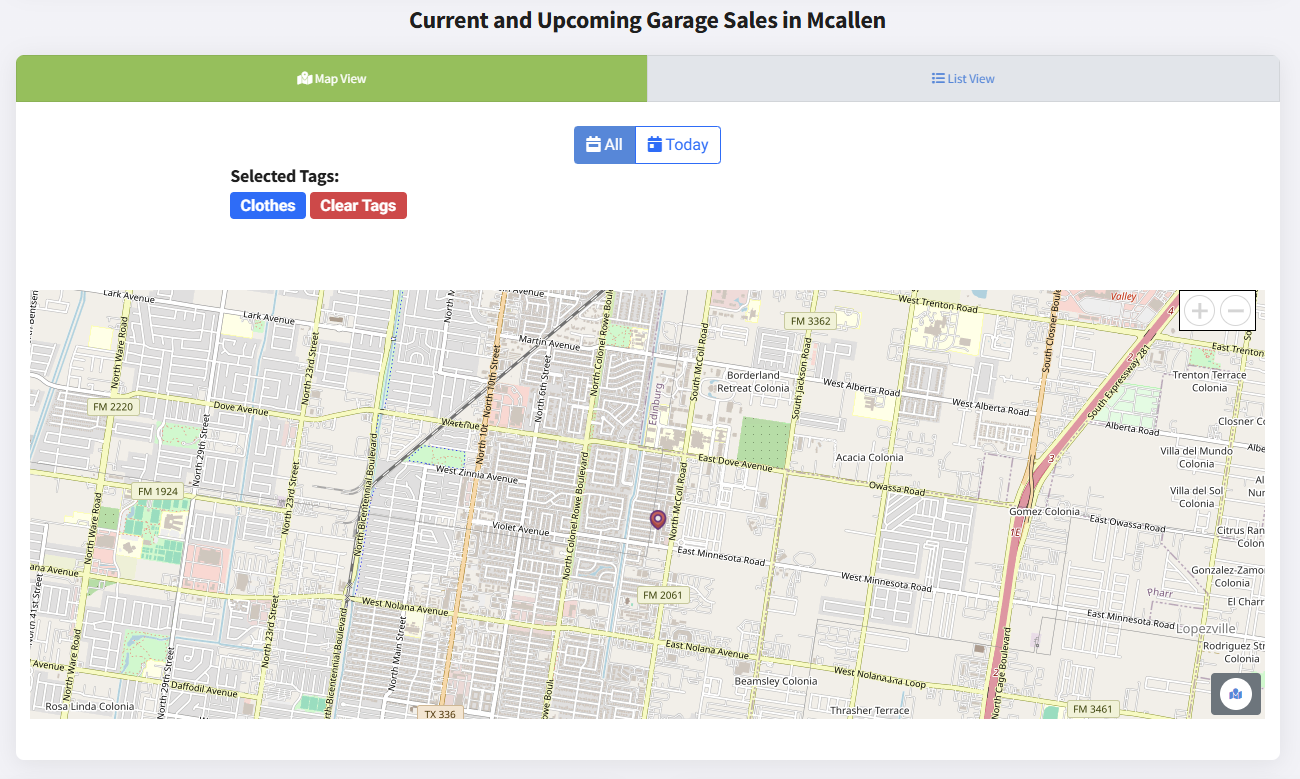Toggle the Today date filter

pyautogui.click(x=678, y=144)
